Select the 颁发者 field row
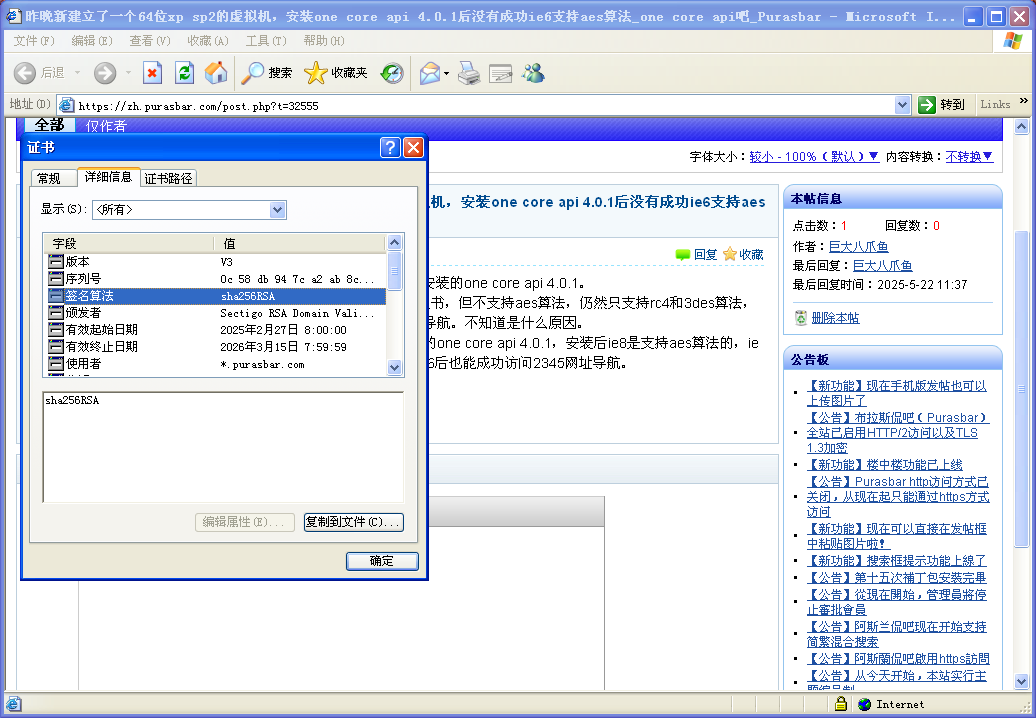 click(x=215, y=312)
